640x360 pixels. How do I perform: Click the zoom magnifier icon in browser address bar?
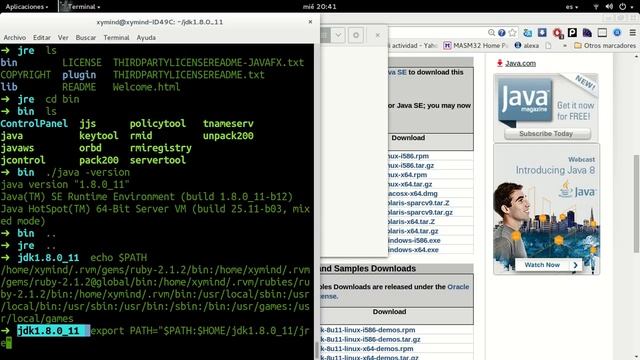[491, 33]
